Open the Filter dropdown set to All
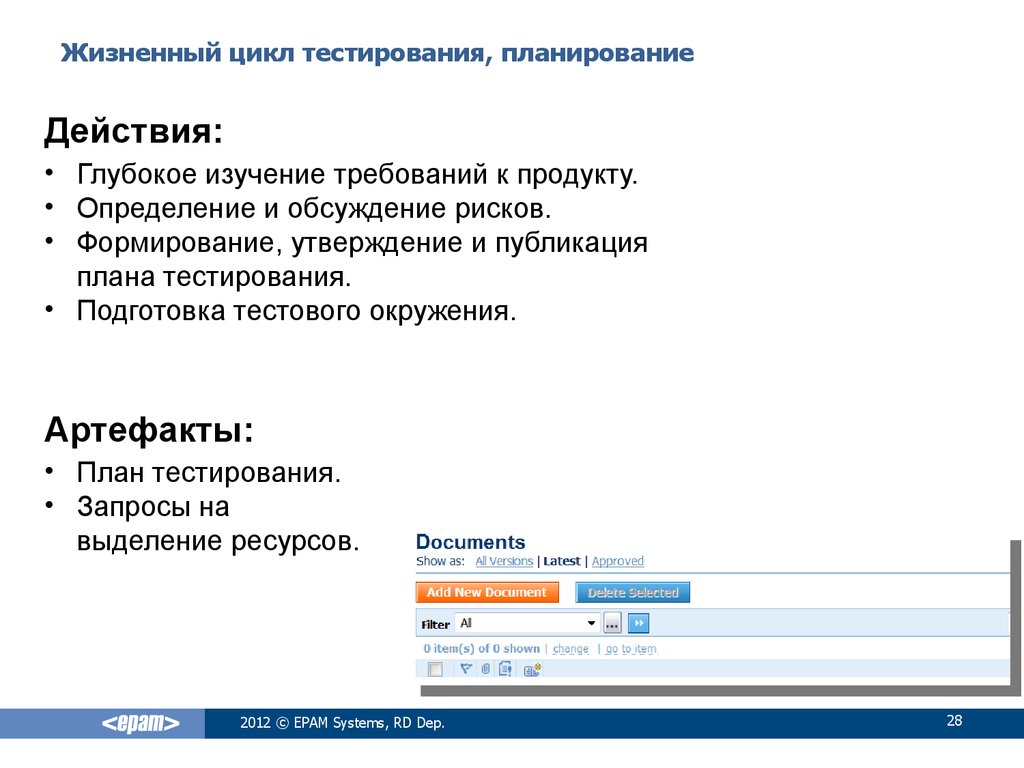Screen dimensions: 1024x768 pos(528,624)
